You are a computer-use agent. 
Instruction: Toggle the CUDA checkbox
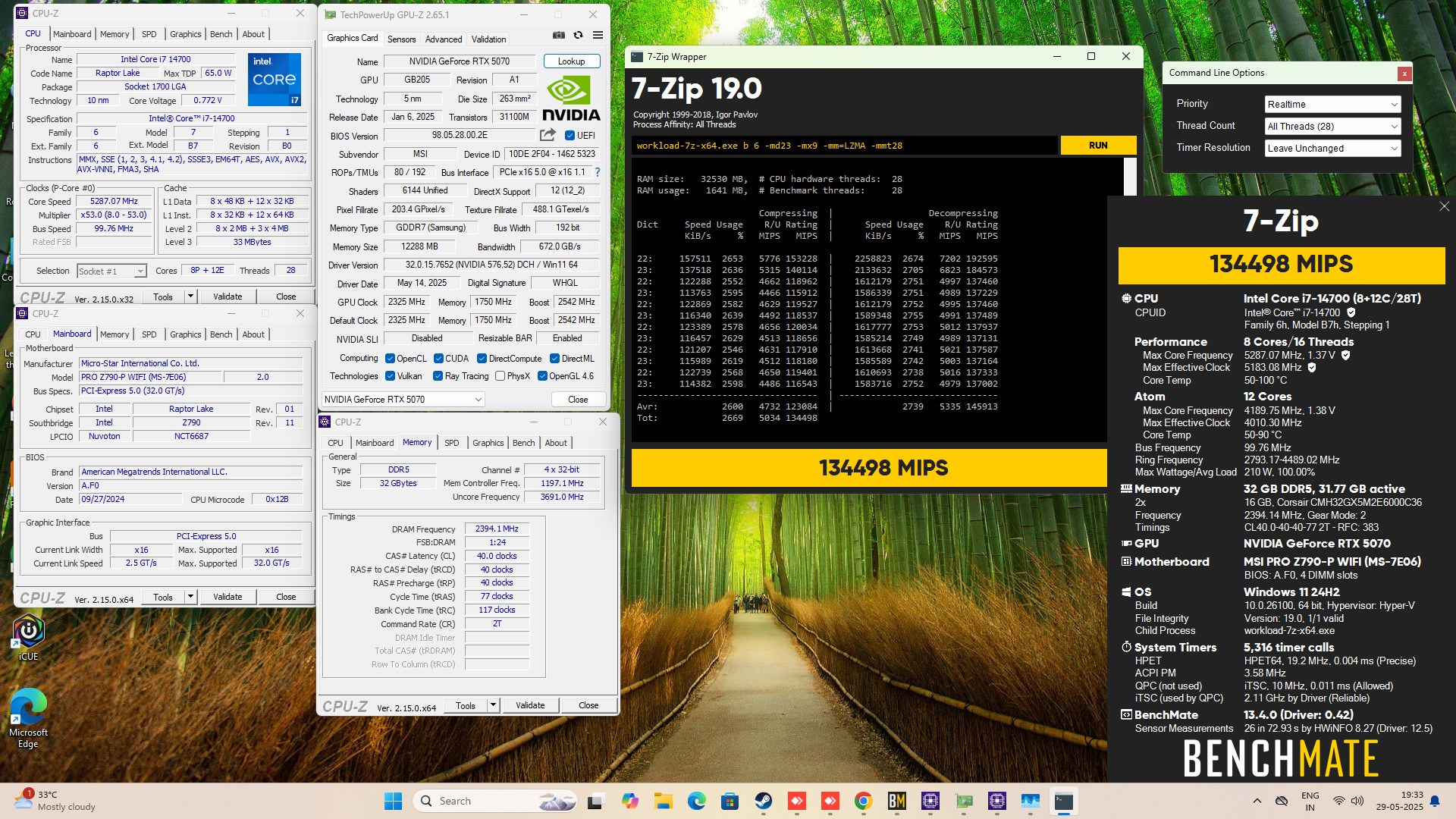tap(438, 359)
